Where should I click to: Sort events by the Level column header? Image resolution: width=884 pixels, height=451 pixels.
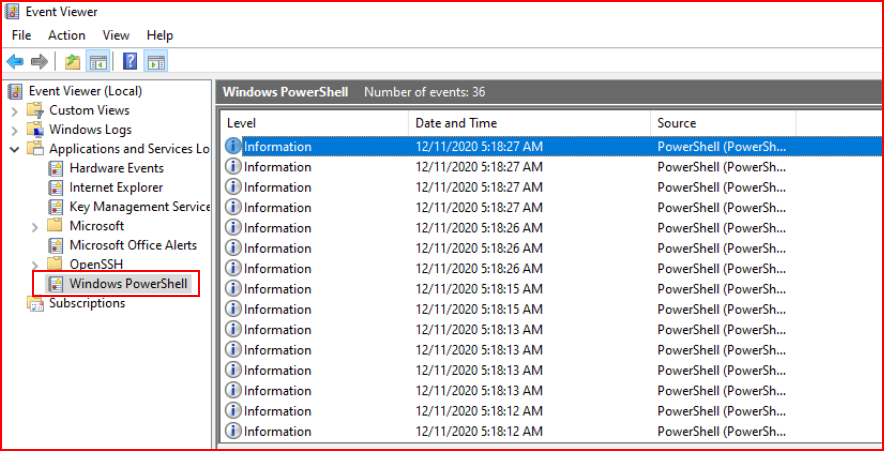click(314, 123)
